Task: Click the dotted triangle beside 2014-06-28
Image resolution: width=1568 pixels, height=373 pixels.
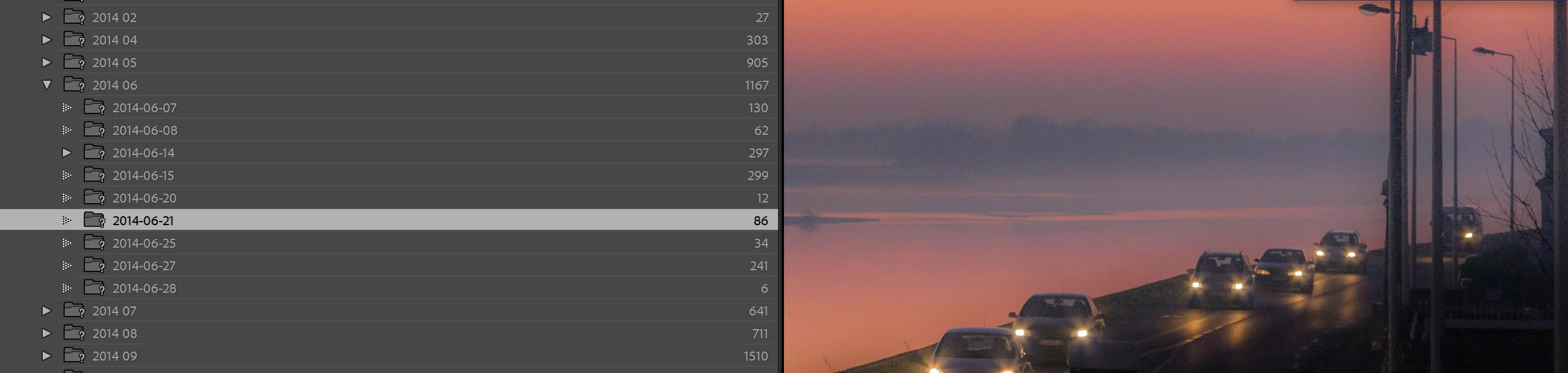Action: [x=67, y=288]
